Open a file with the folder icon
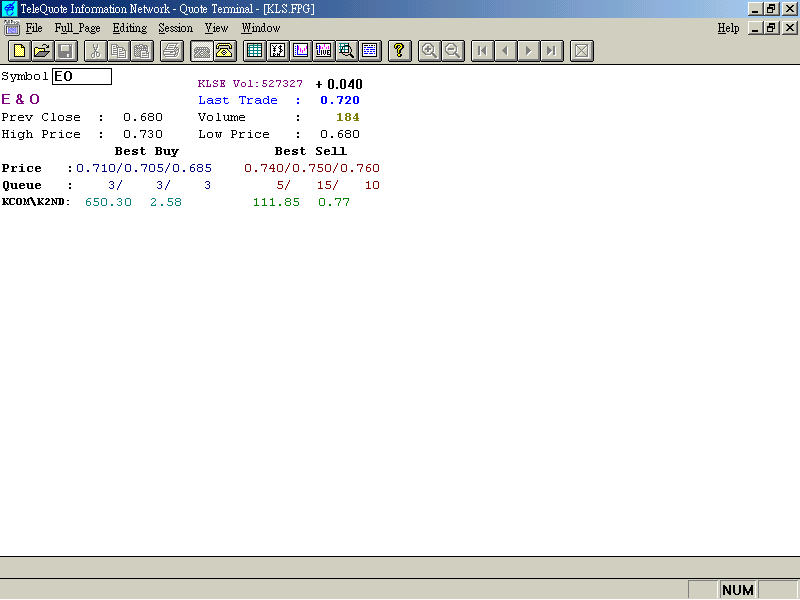Image resolution: width=800 pixels, height=600 pixels. (43, 51)
